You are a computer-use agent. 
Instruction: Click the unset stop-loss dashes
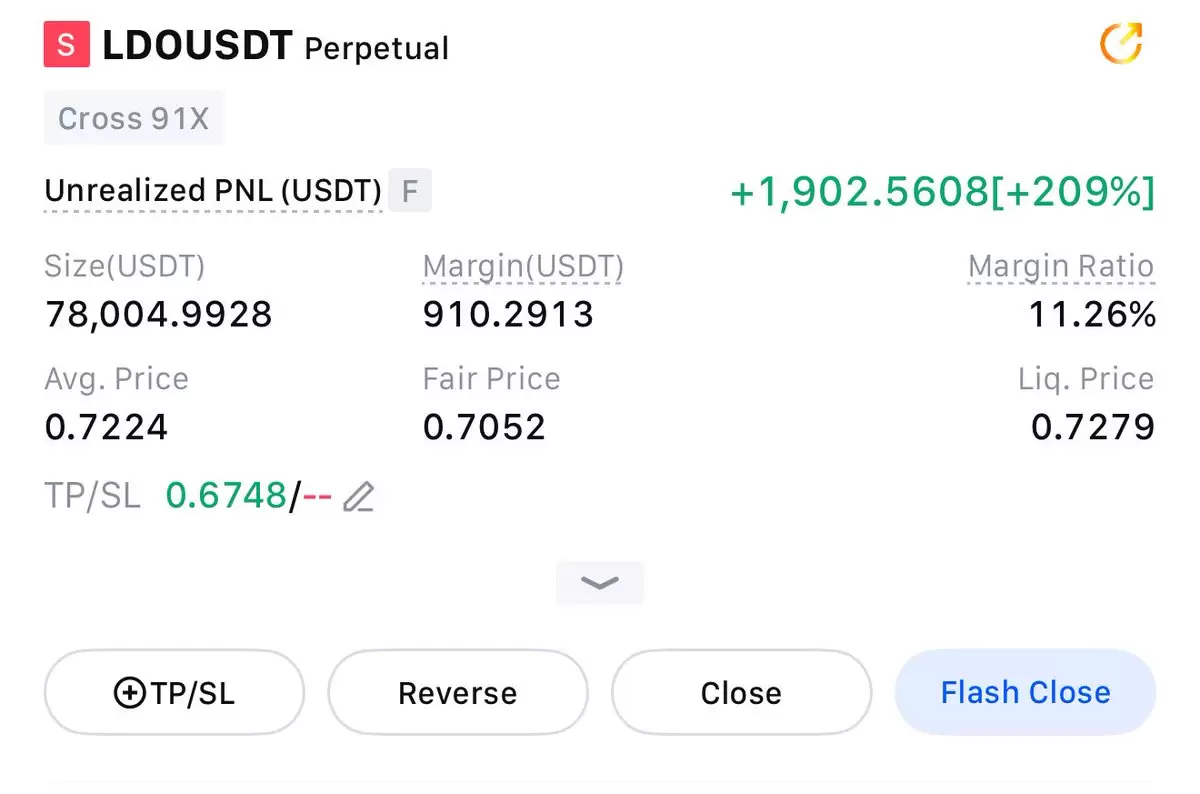click(x=316, y=496)
